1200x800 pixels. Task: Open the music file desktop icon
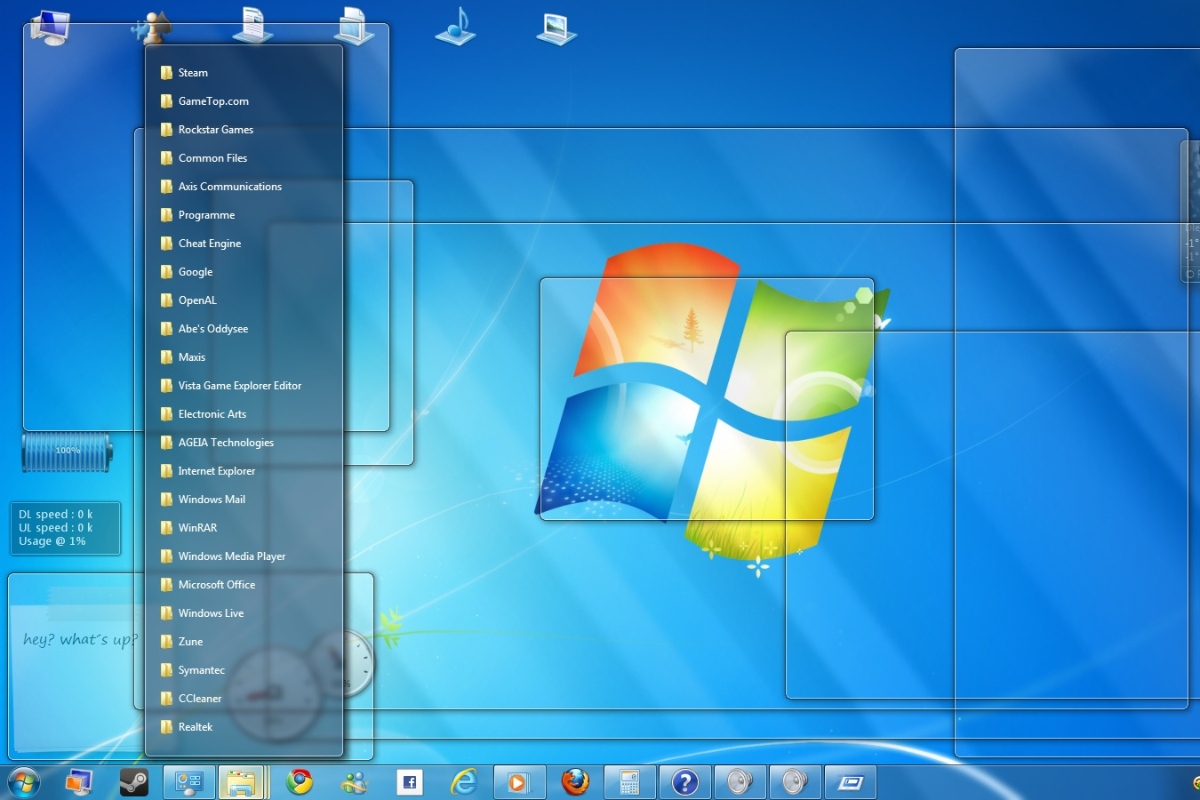pos(455,25)
